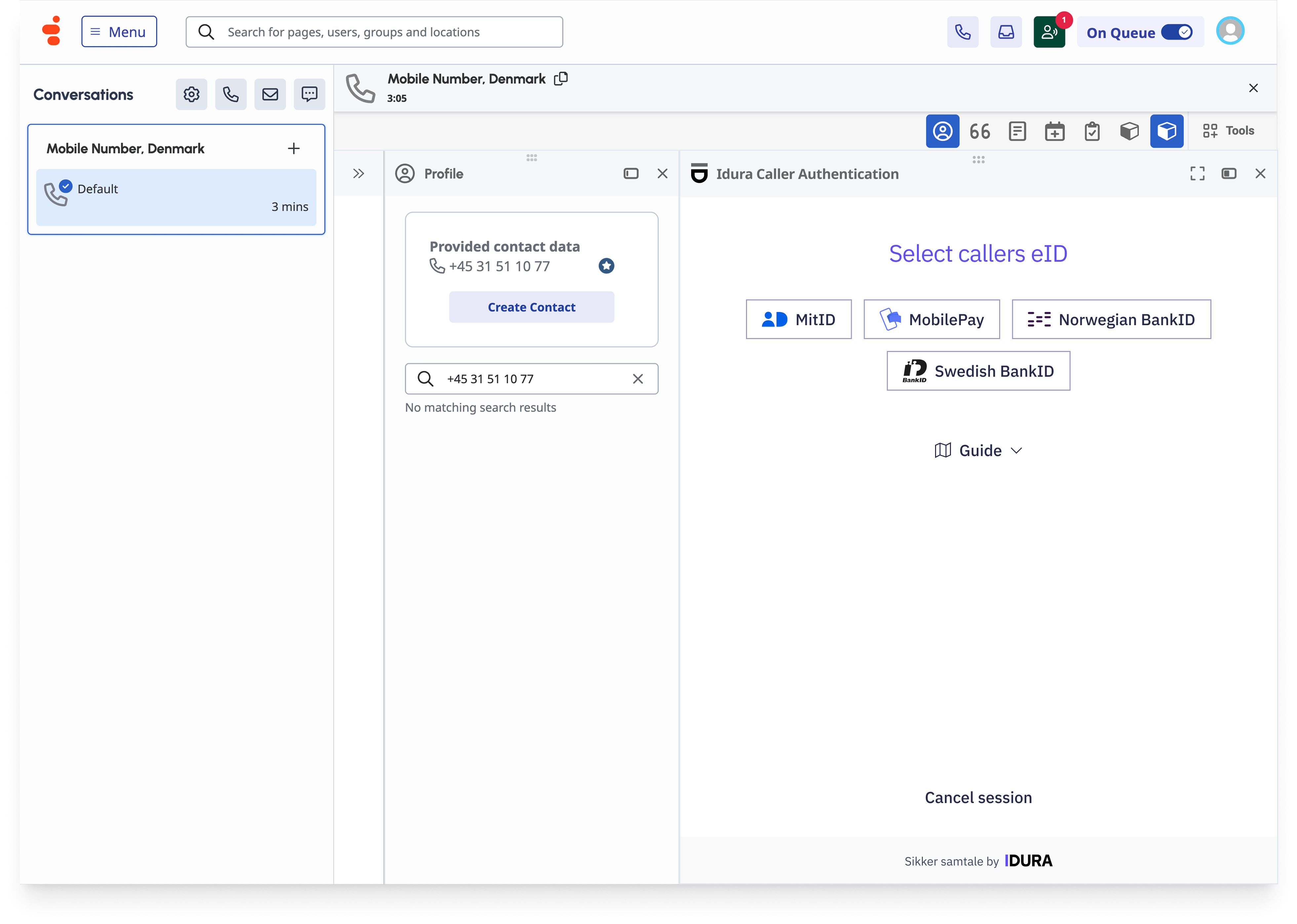This screenshot has height=924, width=1297.
Task: Close the conversation header panel
Action: [x=1253, y=88]
